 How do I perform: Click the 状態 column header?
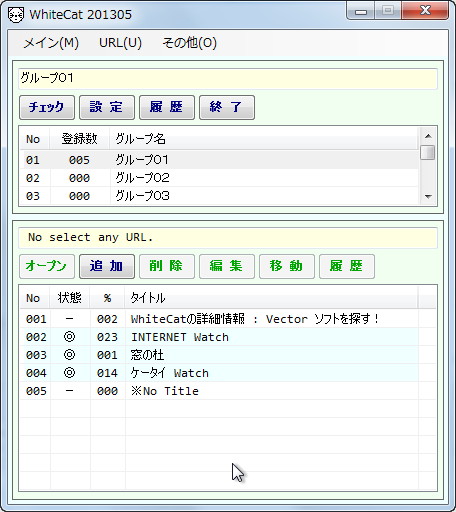(69, 298)
